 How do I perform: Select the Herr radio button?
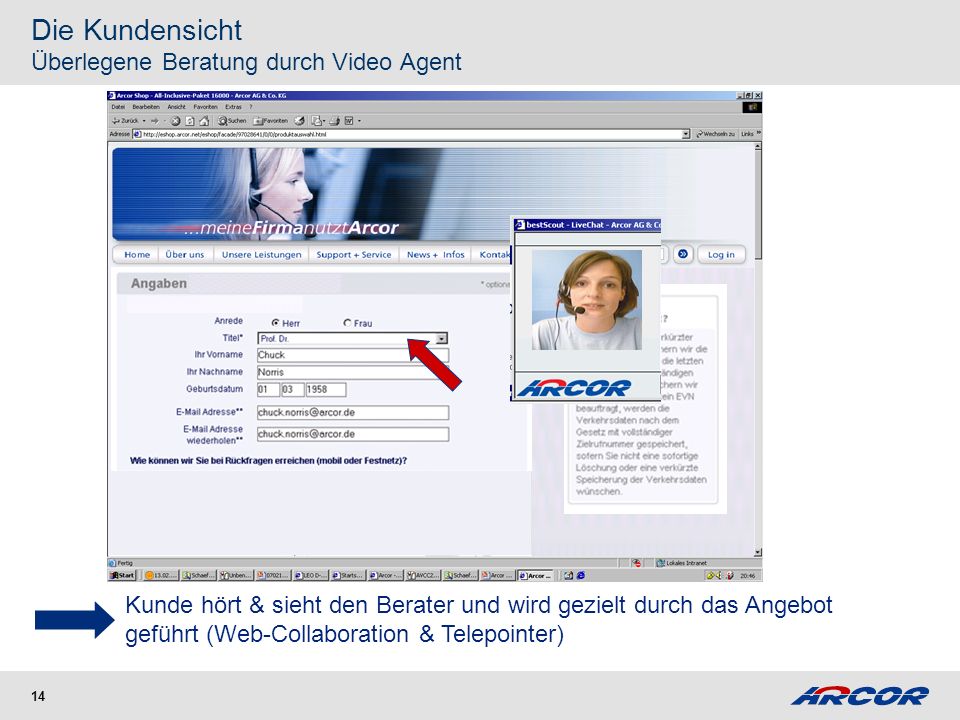tap(276, 323)
